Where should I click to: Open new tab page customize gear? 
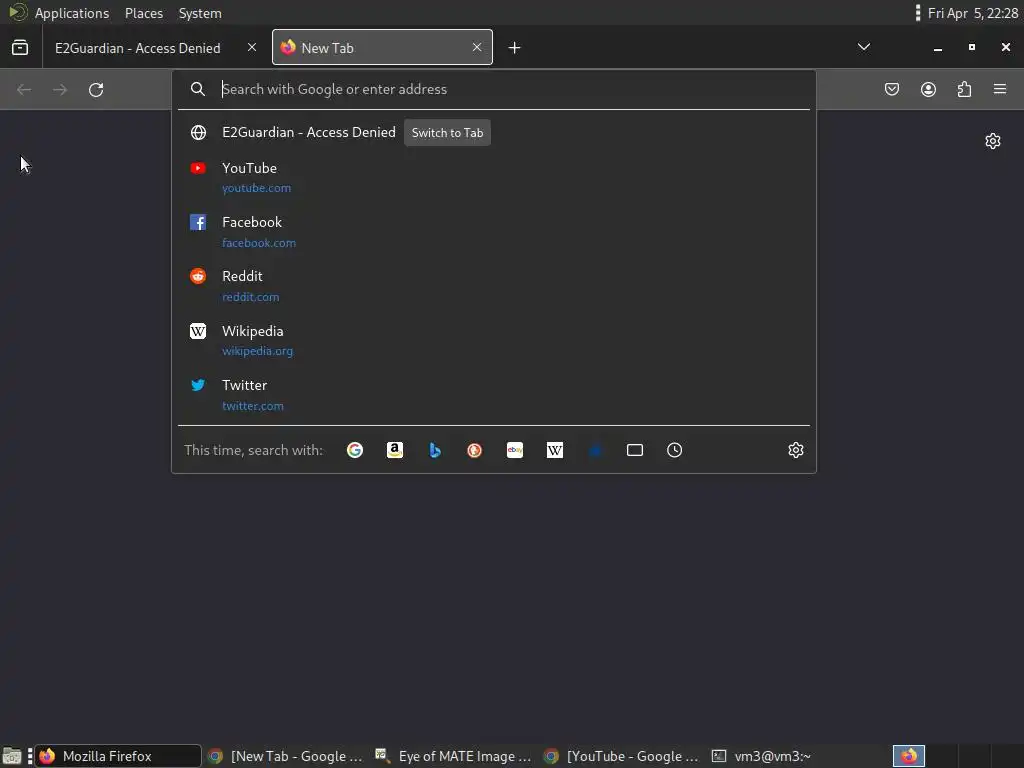coord(993,141)
